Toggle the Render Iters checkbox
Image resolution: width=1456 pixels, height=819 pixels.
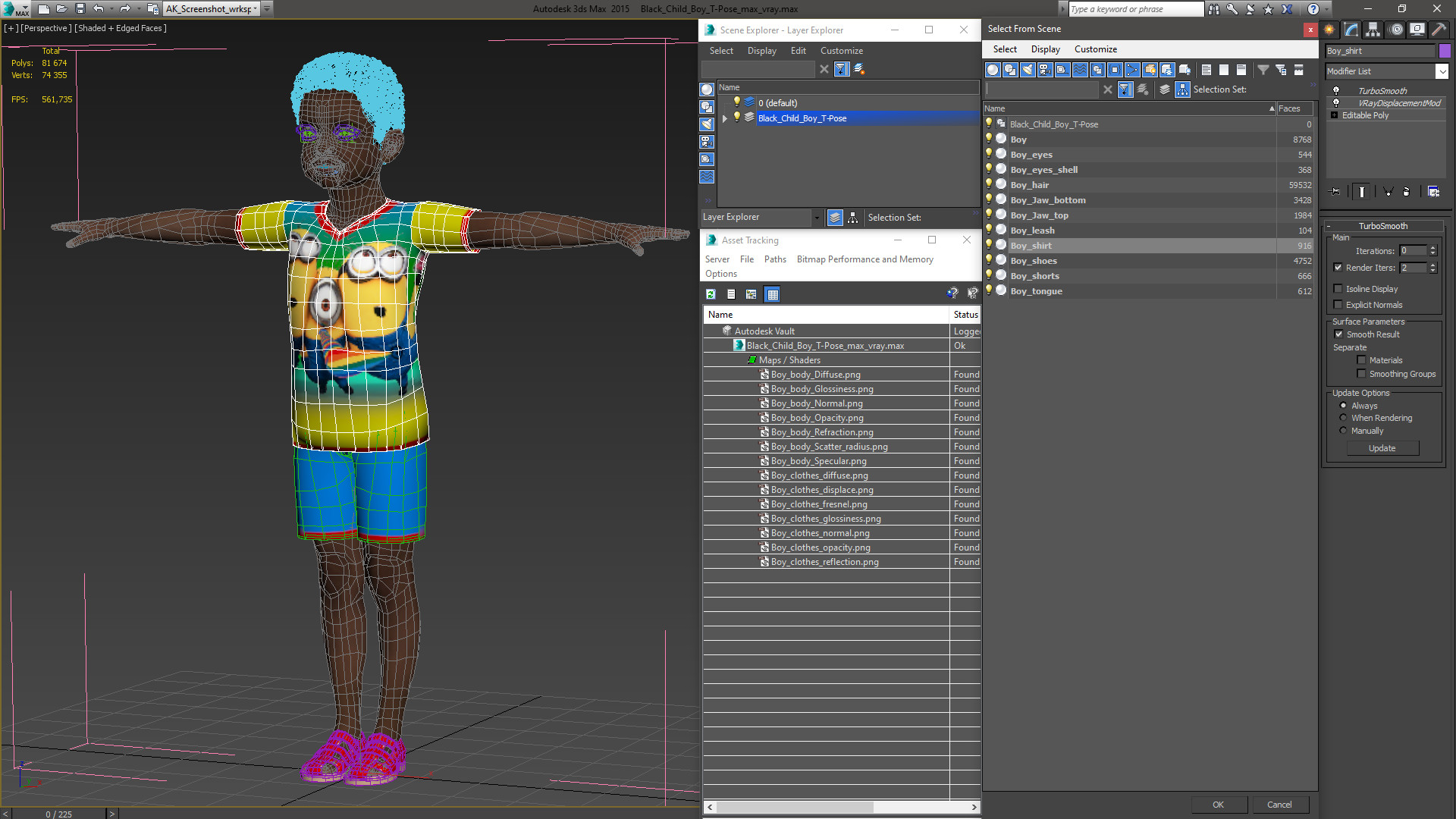1338,268
